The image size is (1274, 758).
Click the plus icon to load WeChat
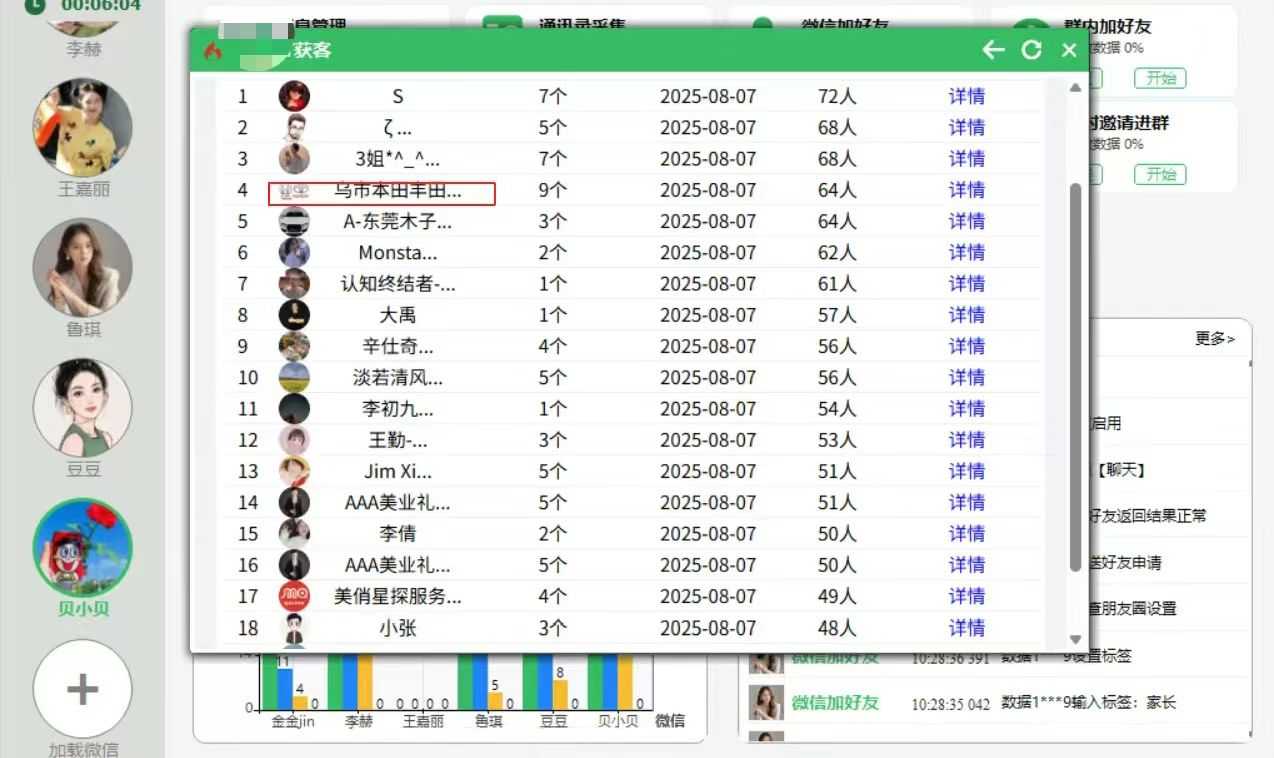point(83,689)
